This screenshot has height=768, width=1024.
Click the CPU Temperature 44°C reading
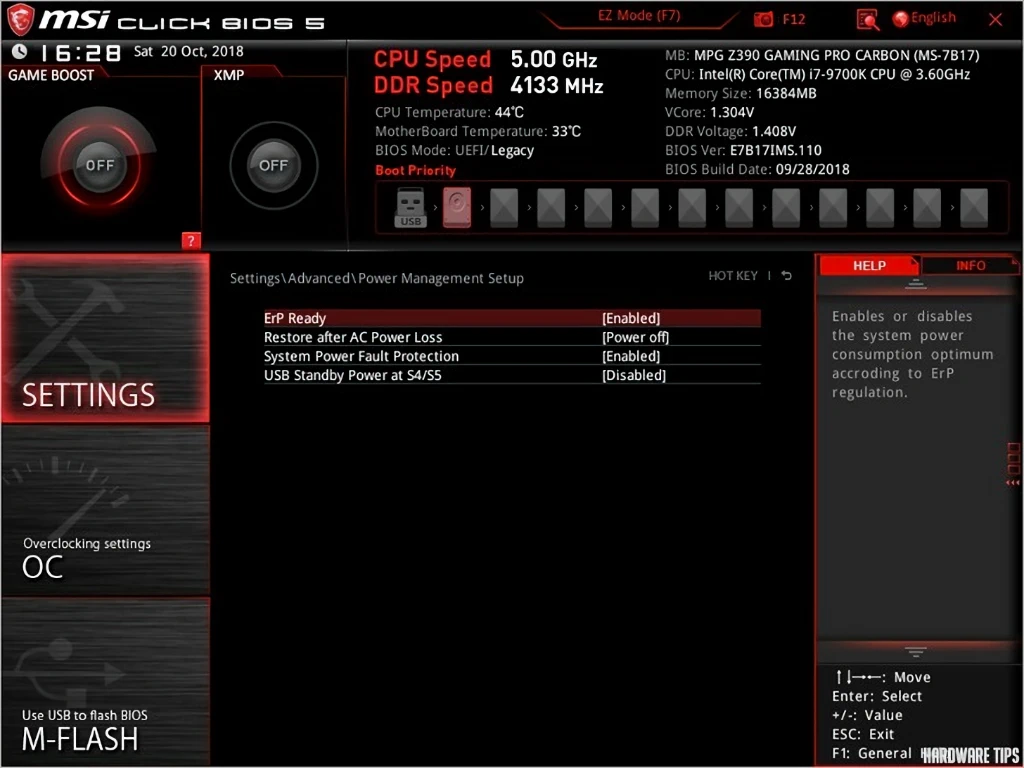pyautogui.click(x=450, y=112)
